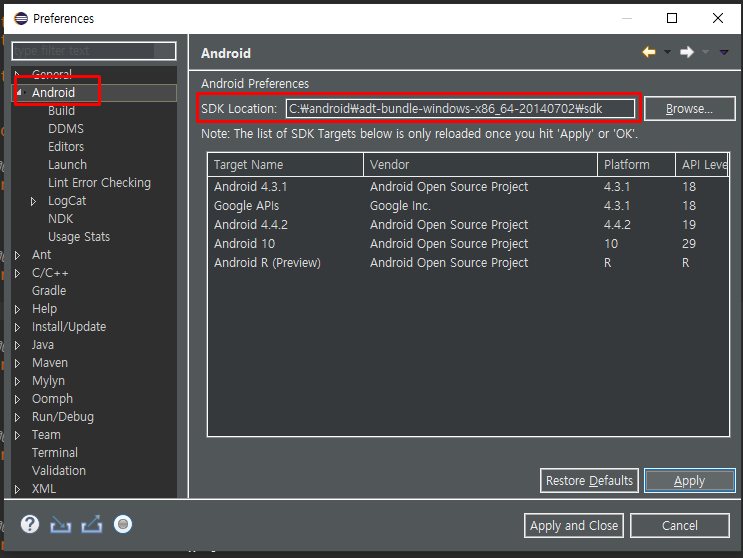743x558 pixels.
Task: Select the Android 10 target row
Action: [x=468, y=243]
